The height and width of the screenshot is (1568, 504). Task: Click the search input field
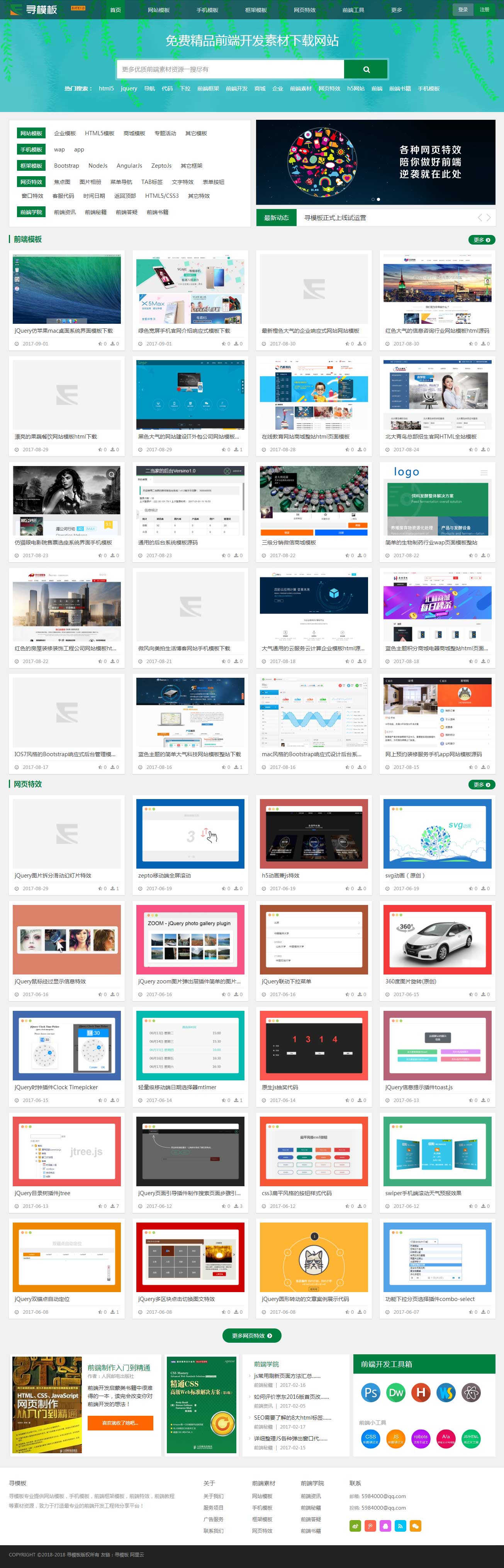[230, 70]
